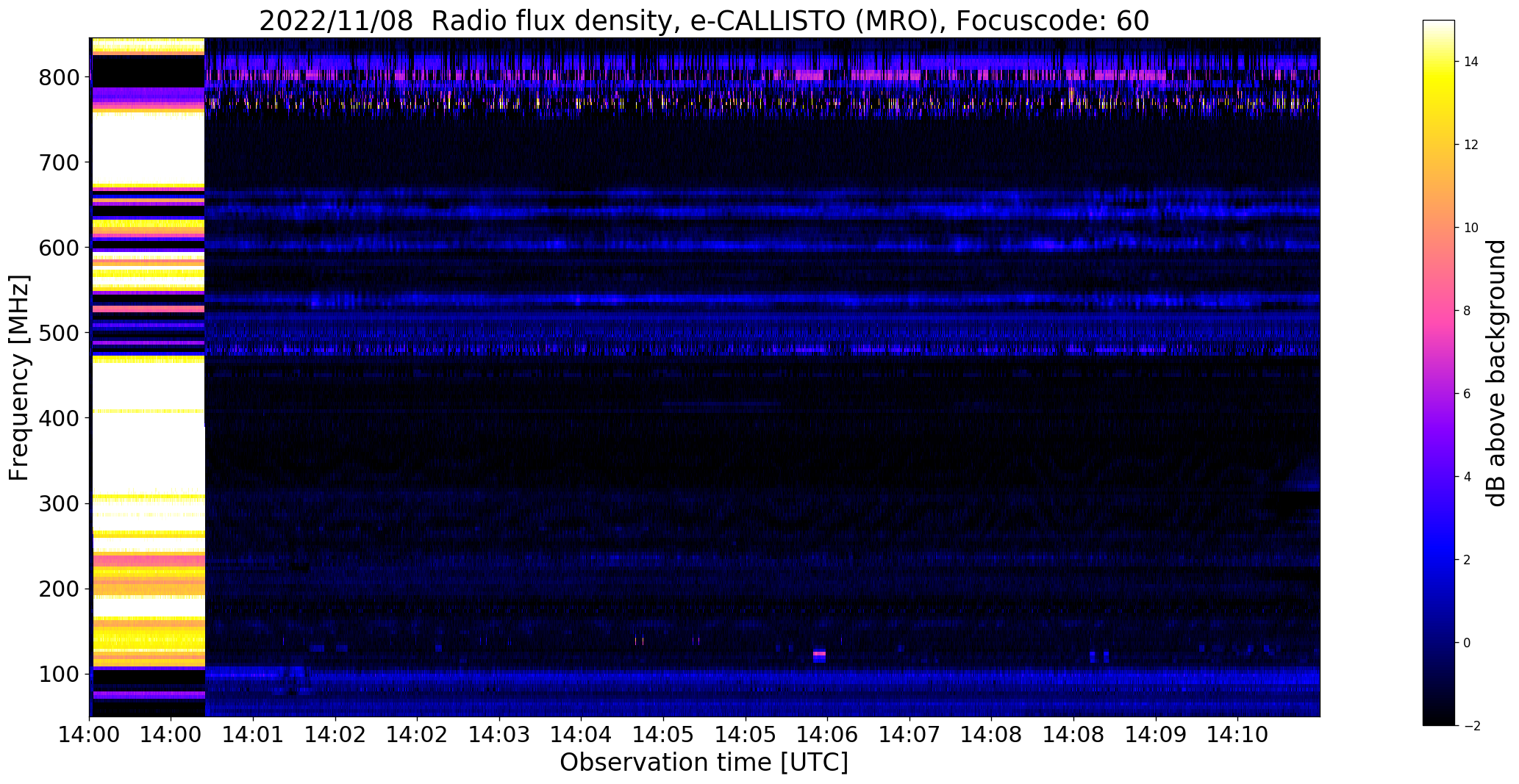This screenshot has width=1519, height=784.
Task: Click the 14:03 time tick label
Action: pyautogui.click(x=499, y=734)
